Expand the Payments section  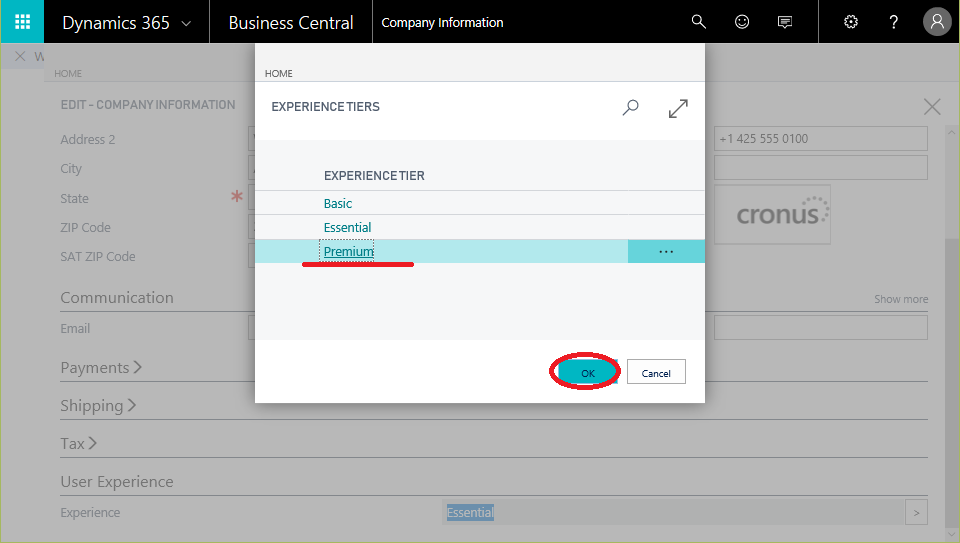(101, 367)
